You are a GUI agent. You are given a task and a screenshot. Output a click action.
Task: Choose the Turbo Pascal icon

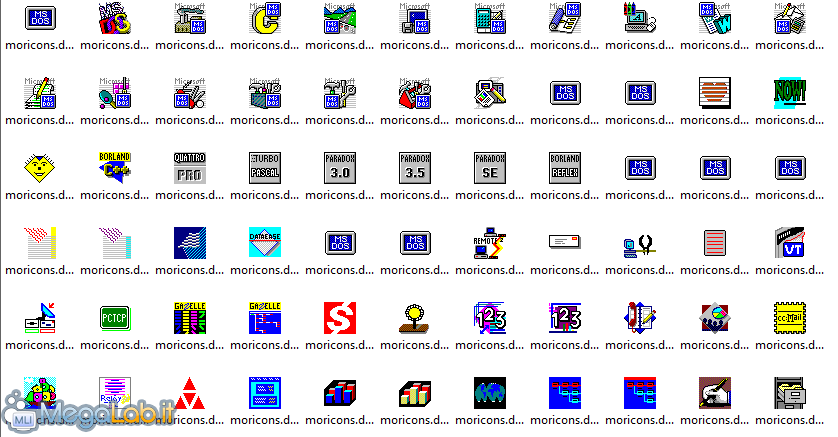(265, 168)
